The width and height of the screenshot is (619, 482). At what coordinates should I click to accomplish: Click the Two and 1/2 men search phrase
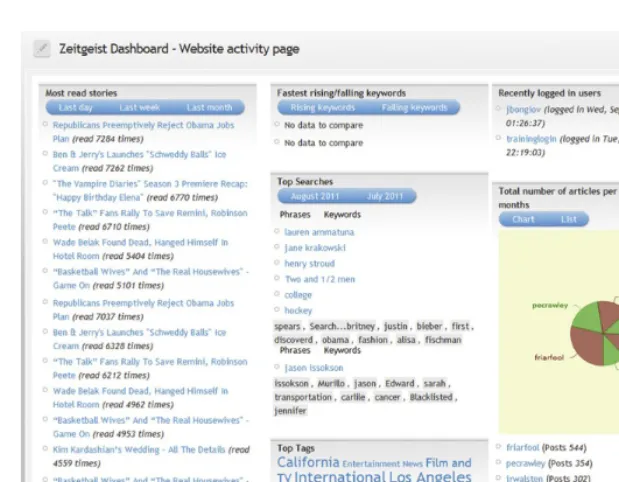(x=320, y=279)
